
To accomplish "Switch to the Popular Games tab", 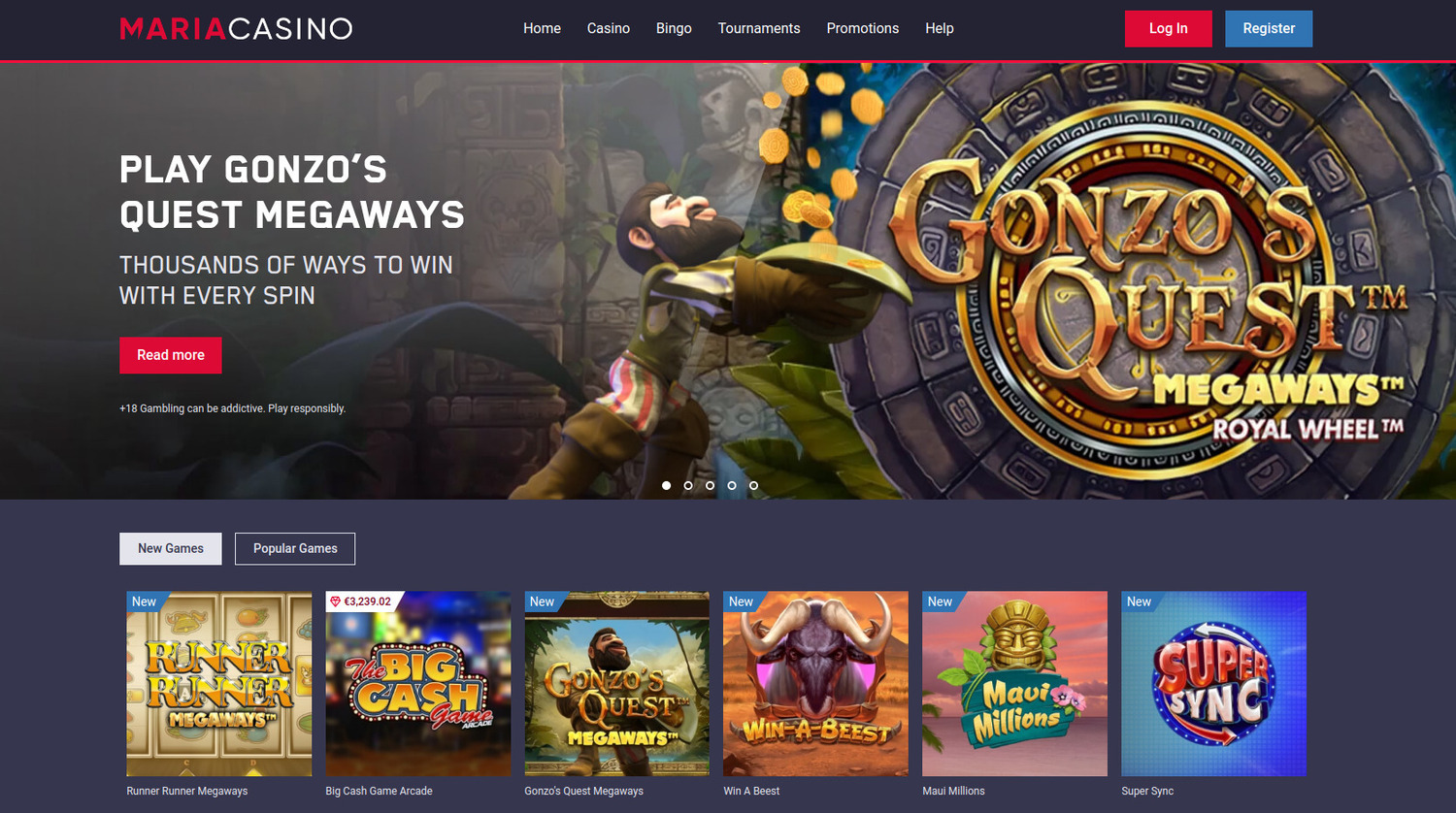I will click(295, 548).
